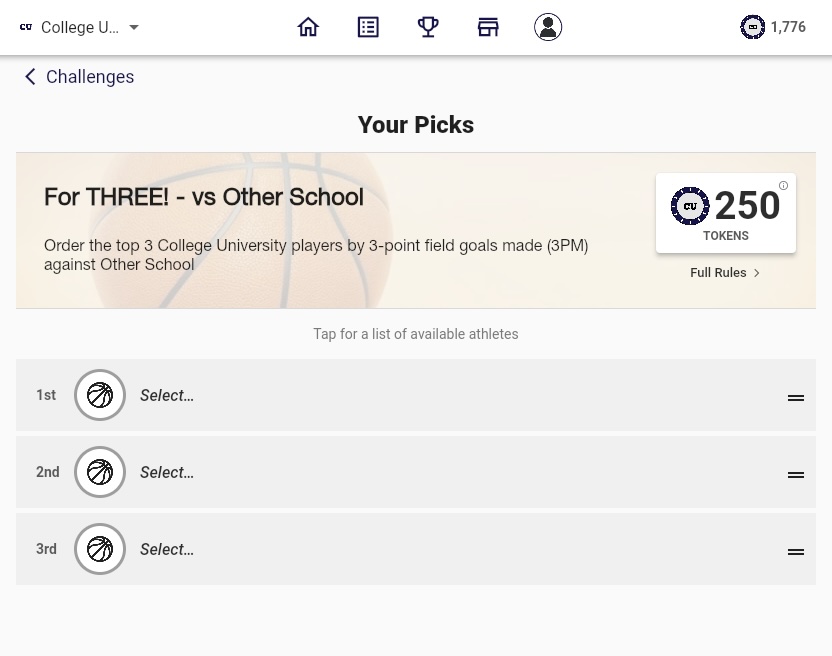832x656 pixels.
Task: Expand the College U... school dropdown
Action: pyautogui.click(x=134, y=27)
